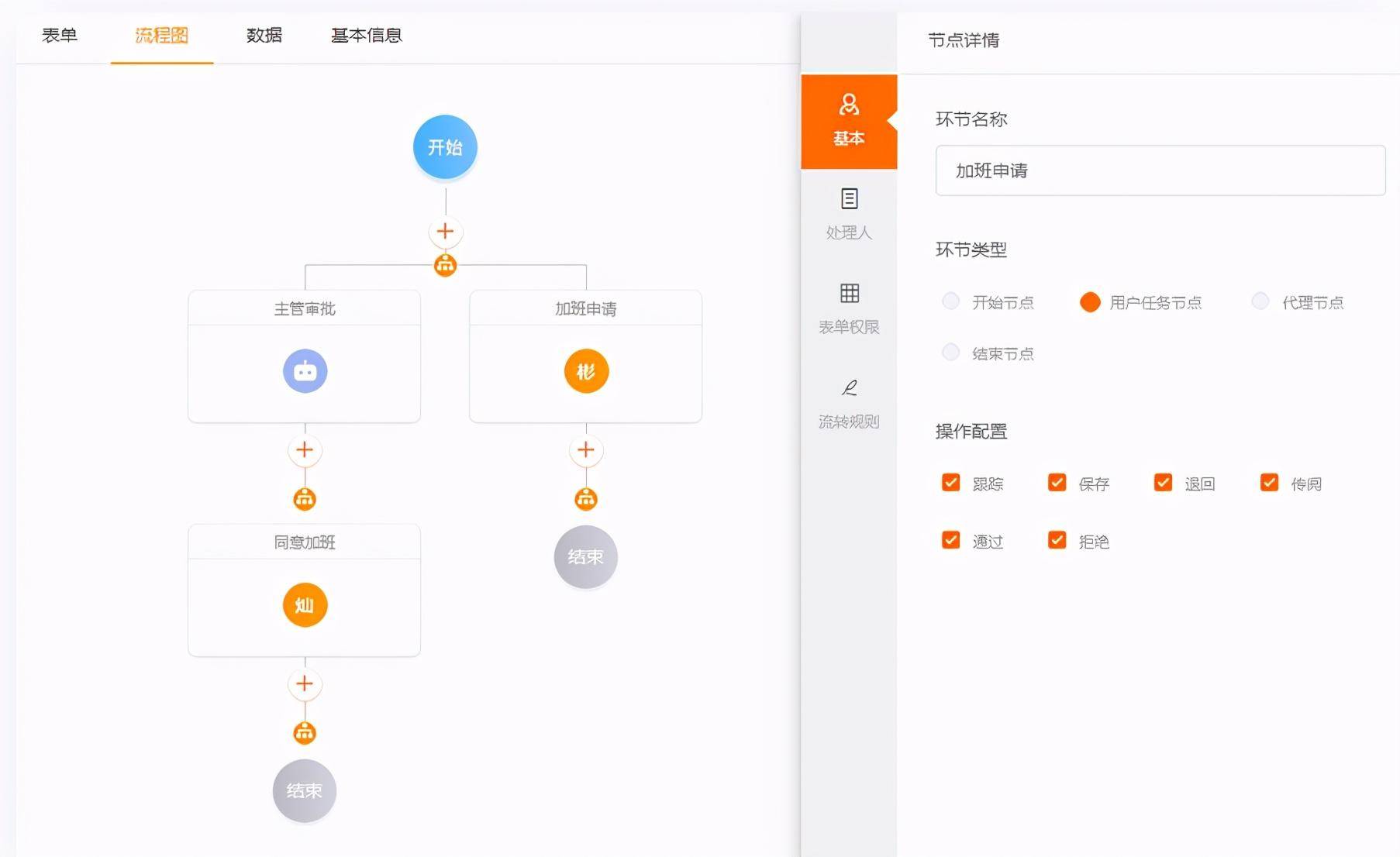The width and height of the screenshot is (1400, 857).
Task: Click the 开始 start node circle
Action: point(445,147)
